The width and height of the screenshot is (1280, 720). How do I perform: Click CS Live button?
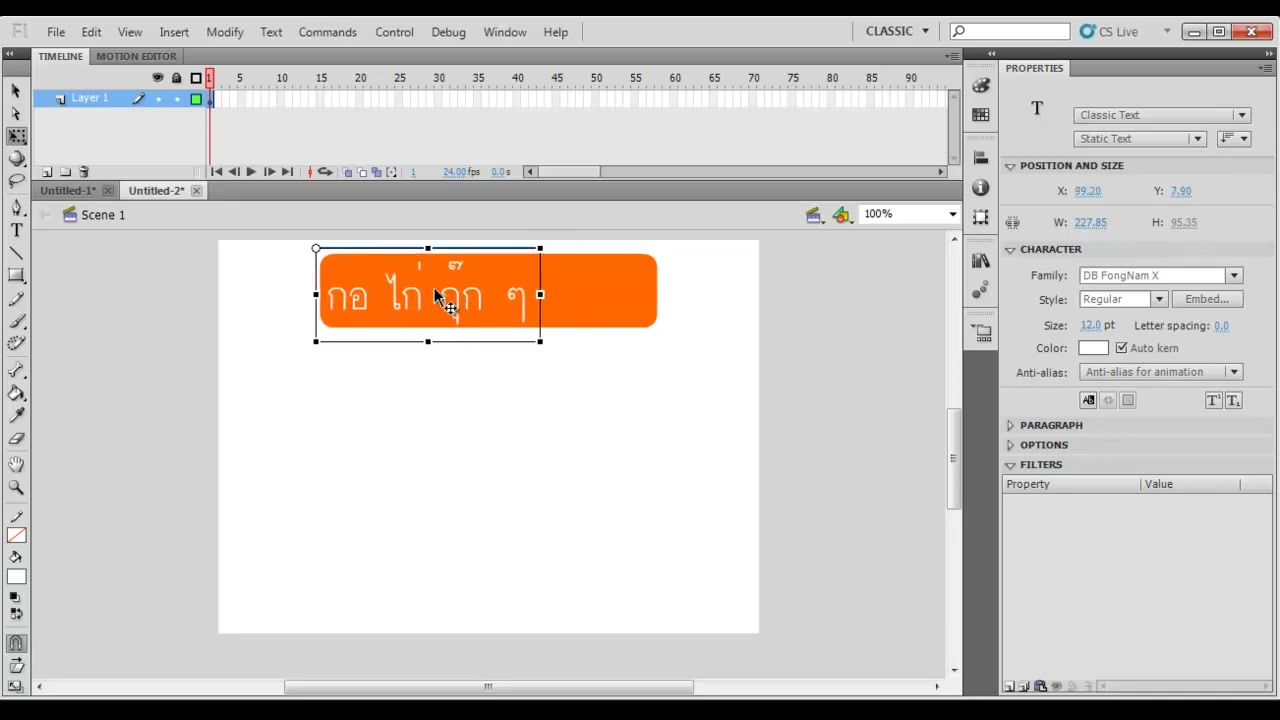pyautogui.click(x=1110, y=32)
